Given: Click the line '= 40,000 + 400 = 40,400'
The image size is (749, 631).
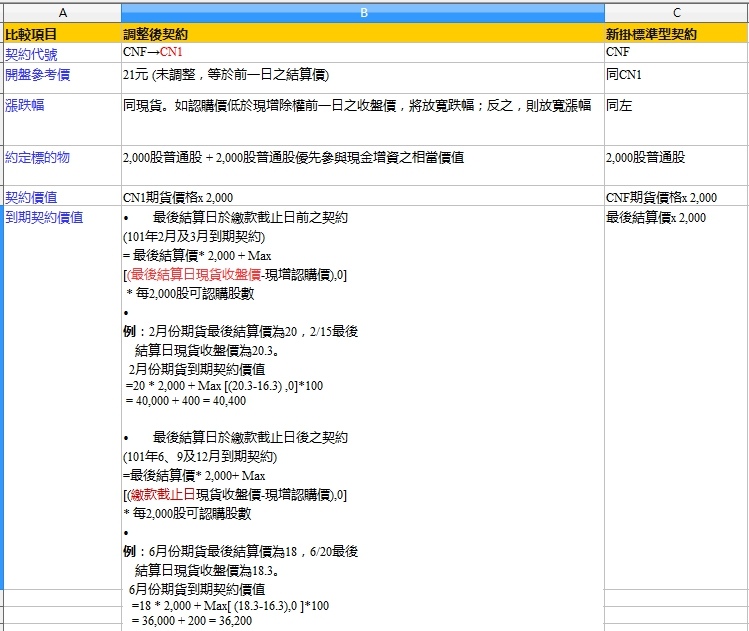Looking at the screenshot, I should 186,401.
